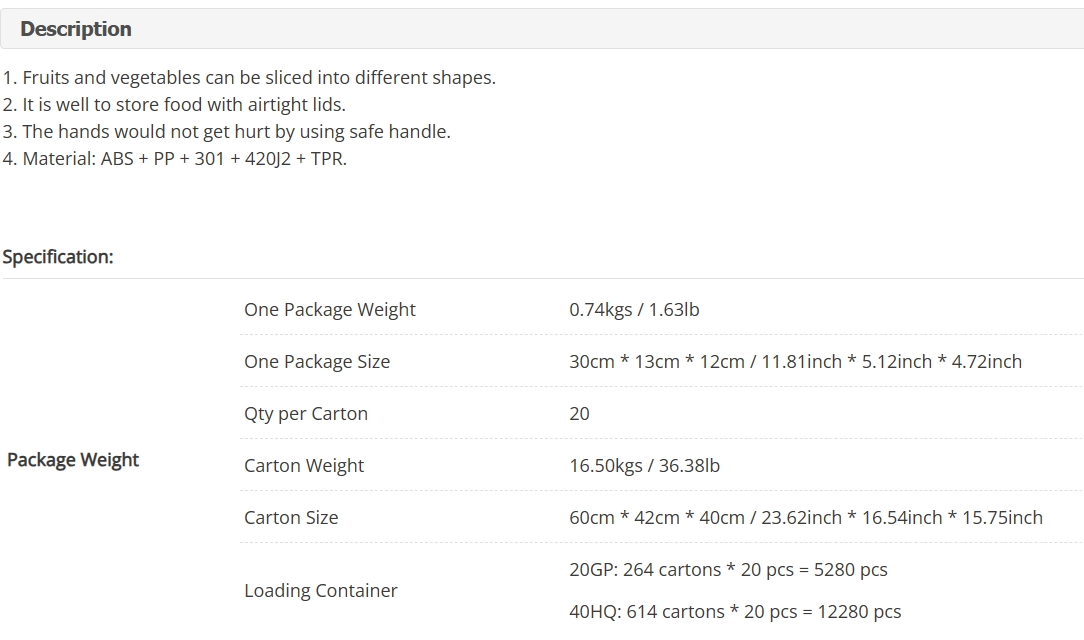The width and height of the screenshot is (1084, 640).
Task: Select the 40HQ 614 cartons line
Action: click(x=735, y=612)
